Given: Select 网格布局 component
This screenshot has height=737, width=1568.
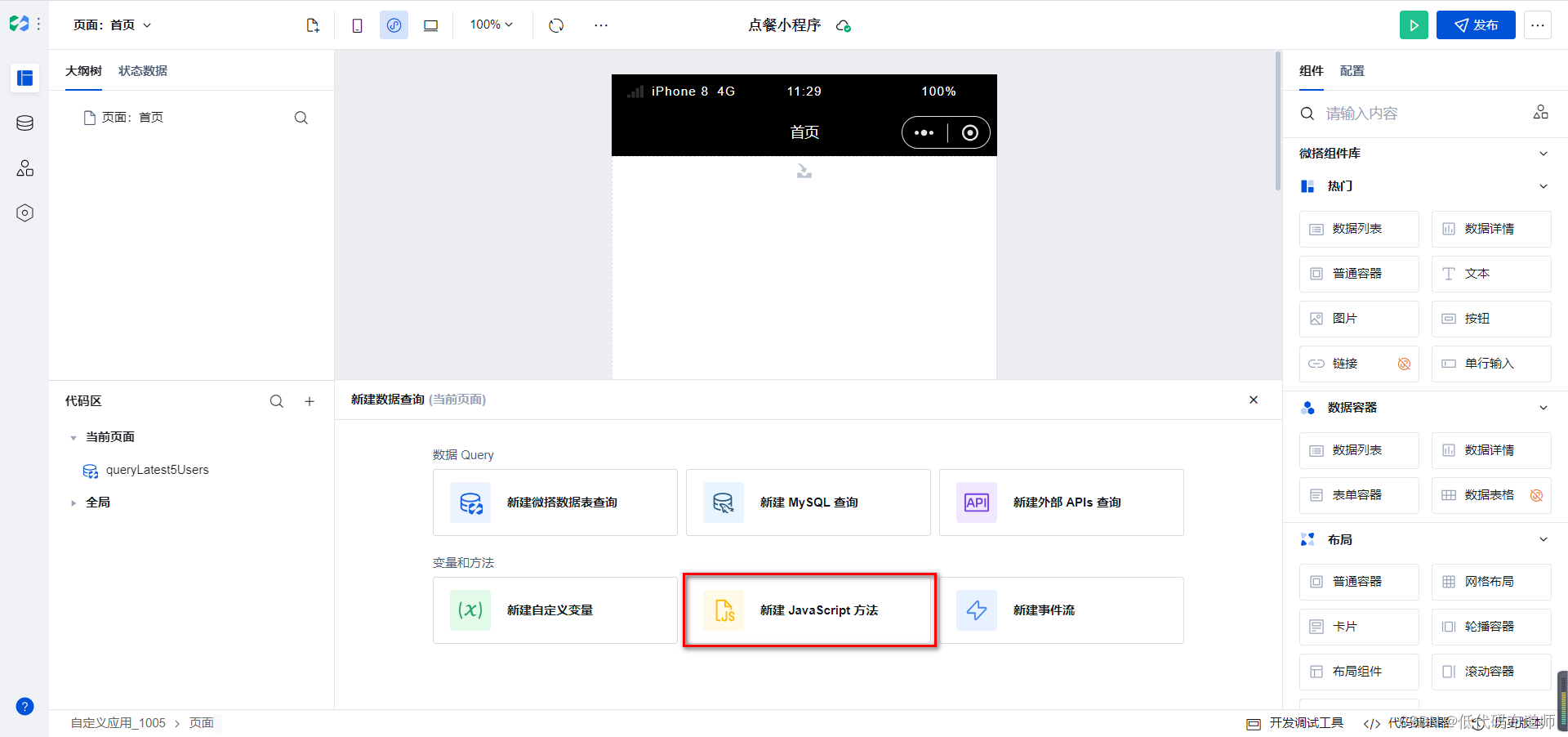Looking at the screenshot, I should point(1491,582).
